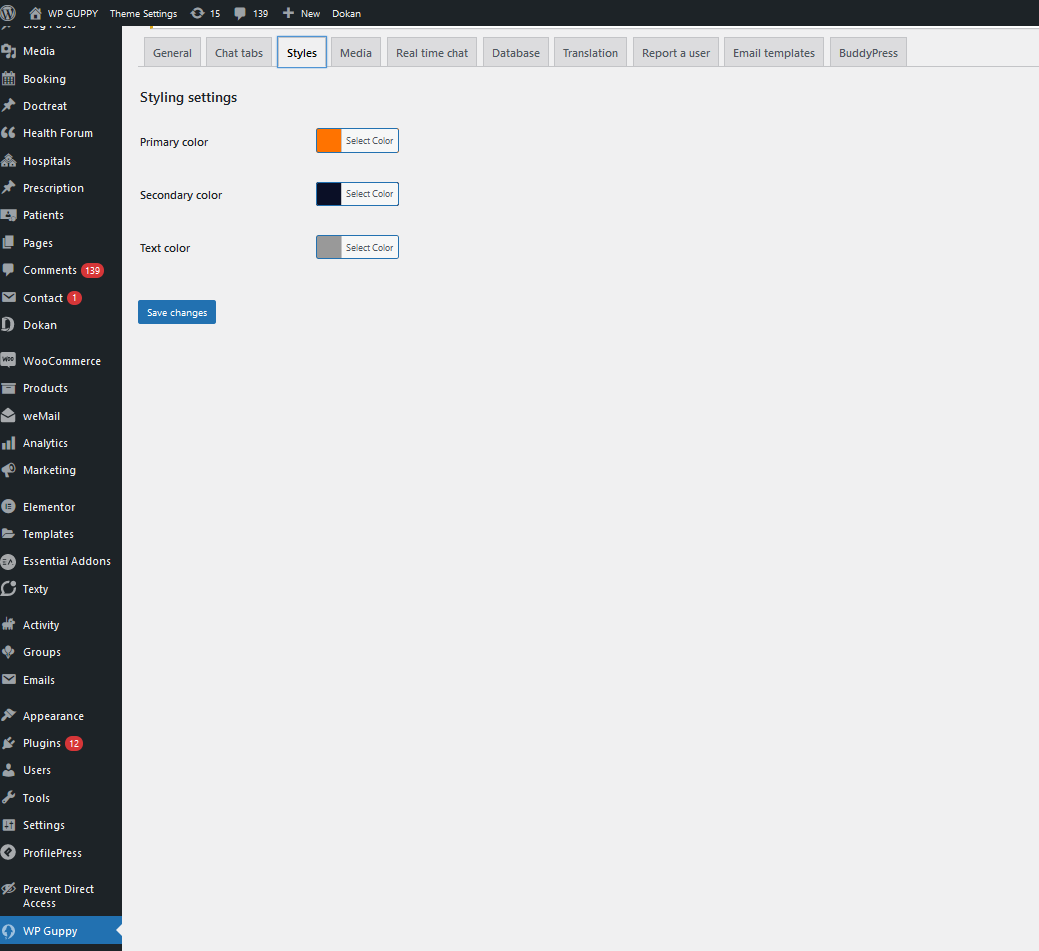Open the Email templates tab

pos(773,53)
